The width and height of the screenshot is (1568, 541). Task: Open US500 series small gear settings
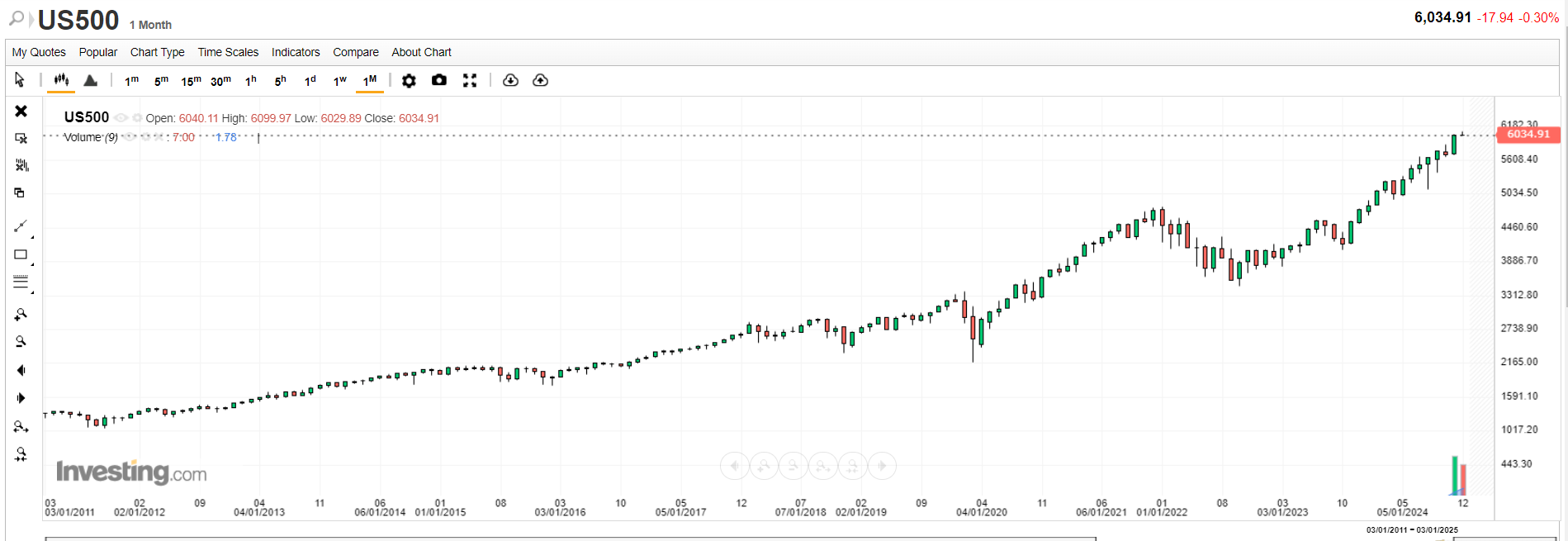point(137,118)
